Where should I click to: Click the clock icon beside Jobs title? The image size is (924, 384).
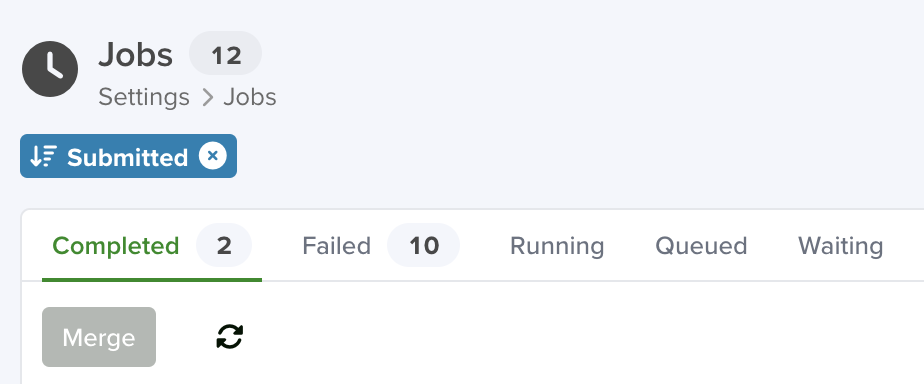(x=50, y=69)
